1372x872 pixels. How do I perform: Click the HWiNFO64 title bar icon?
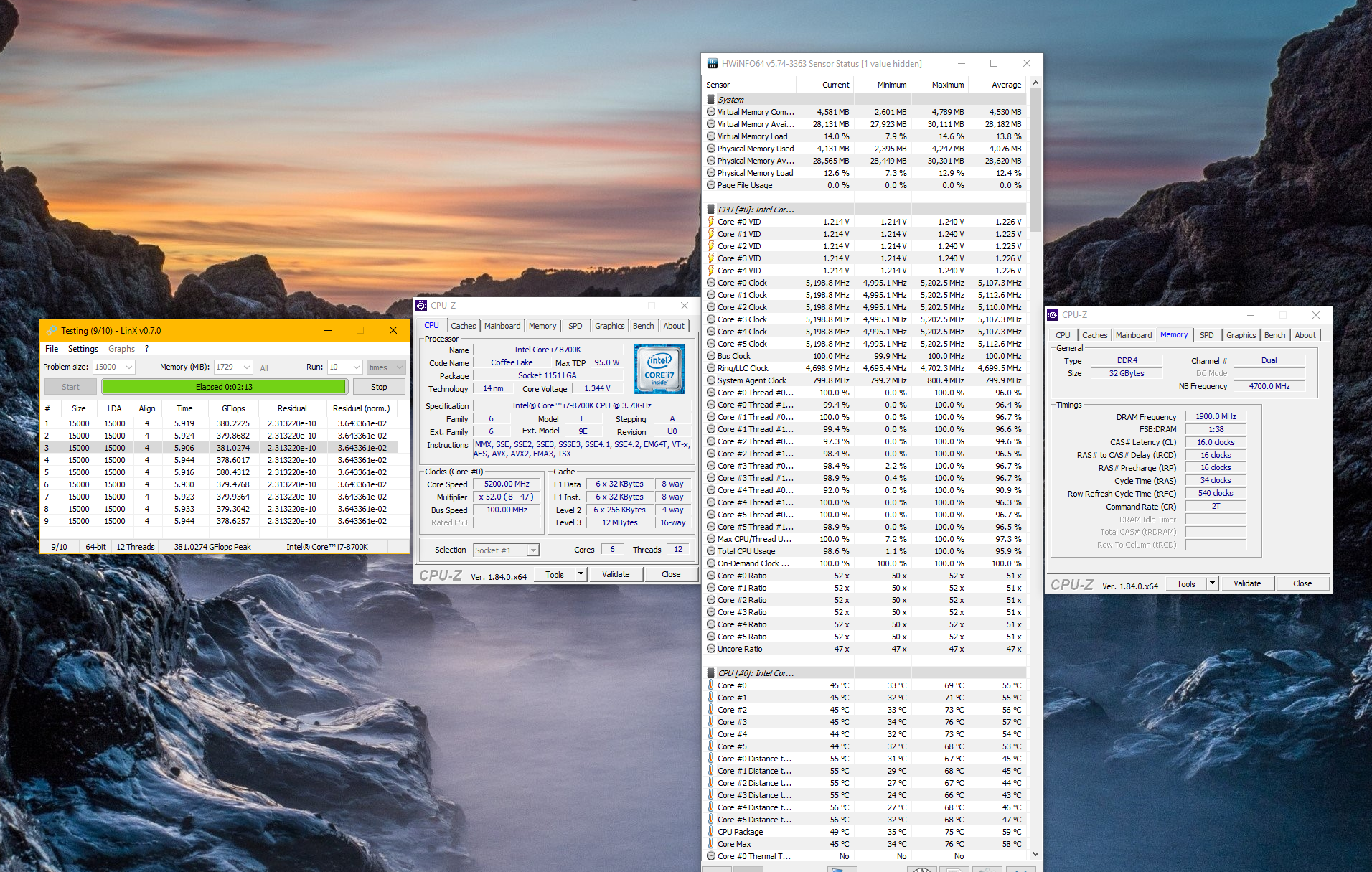click(712, 64)
